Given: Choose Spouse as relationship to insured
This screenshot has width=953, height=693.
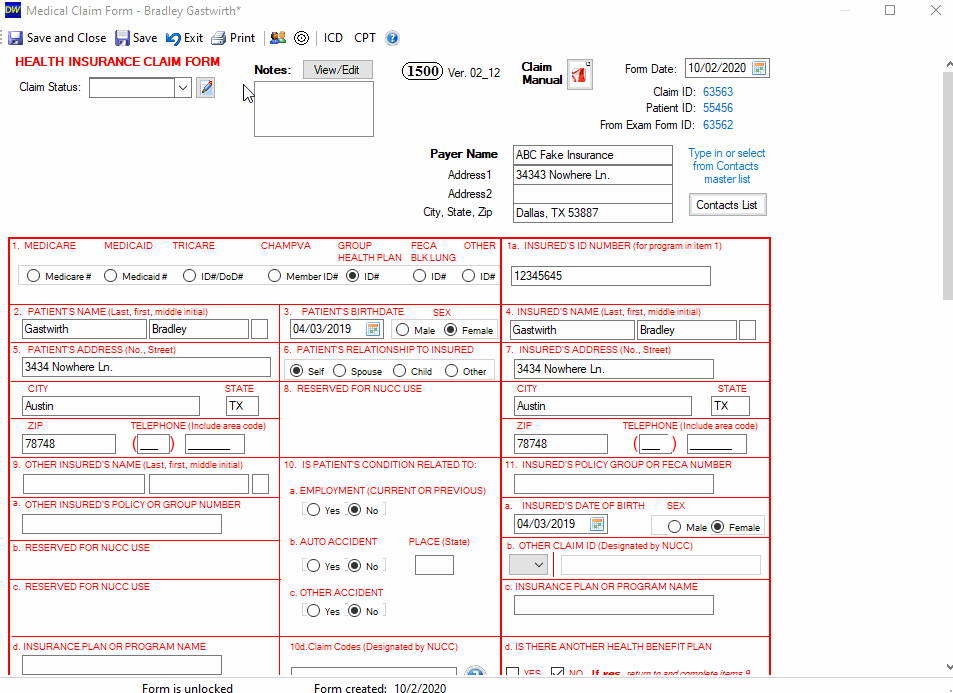Looking at the screenshot, I should (336, 371).
